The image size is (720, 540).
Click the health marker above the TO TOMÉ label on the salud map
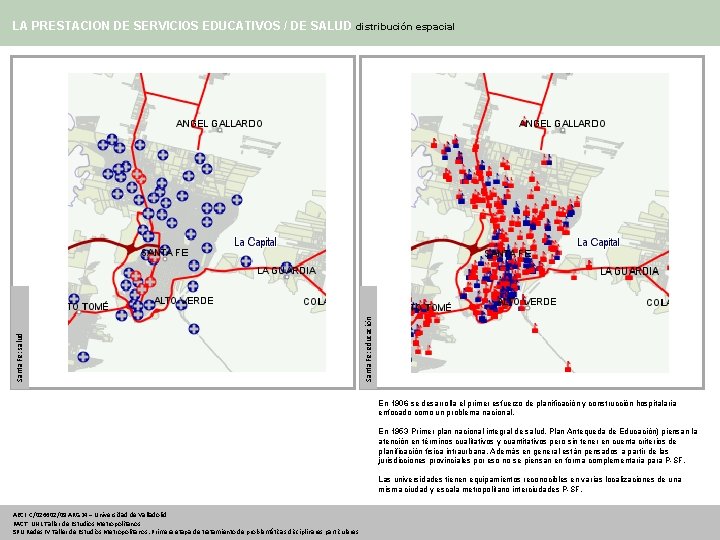click(74, 299)
